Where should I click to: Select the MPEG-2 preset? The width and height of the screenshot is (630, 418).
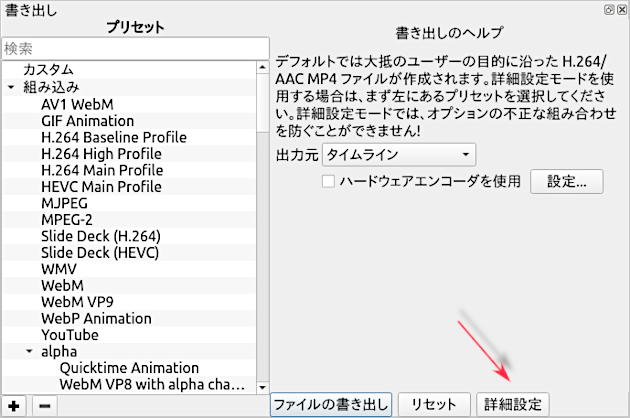pos(67,219)
